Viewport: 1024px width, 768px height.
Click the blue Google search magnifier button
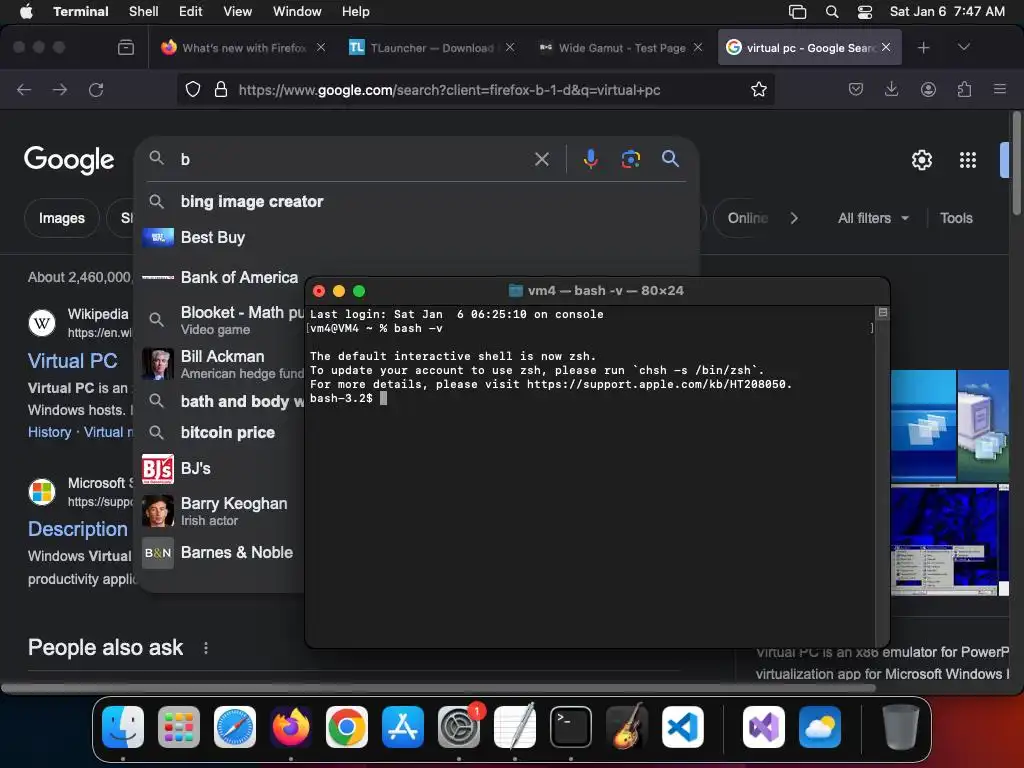(x=670, y=159)
